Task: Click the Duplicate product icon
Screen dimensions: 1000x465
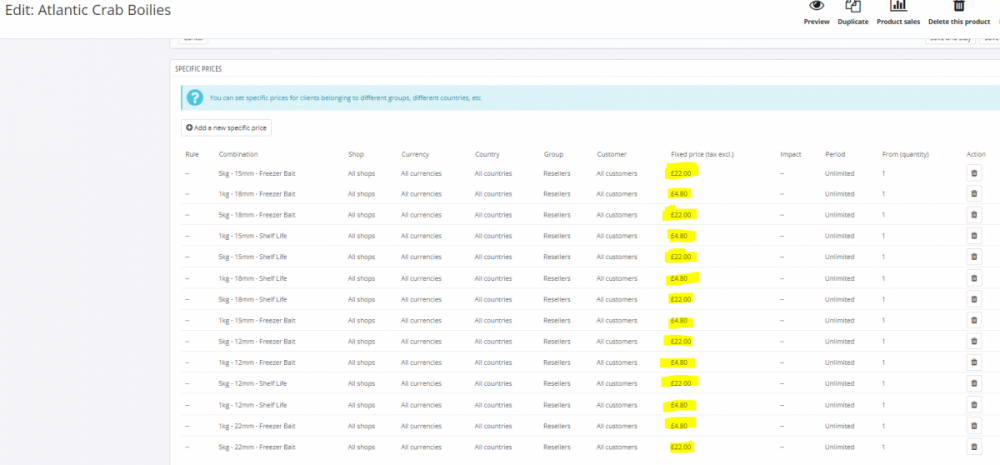Action: [852, 9]
